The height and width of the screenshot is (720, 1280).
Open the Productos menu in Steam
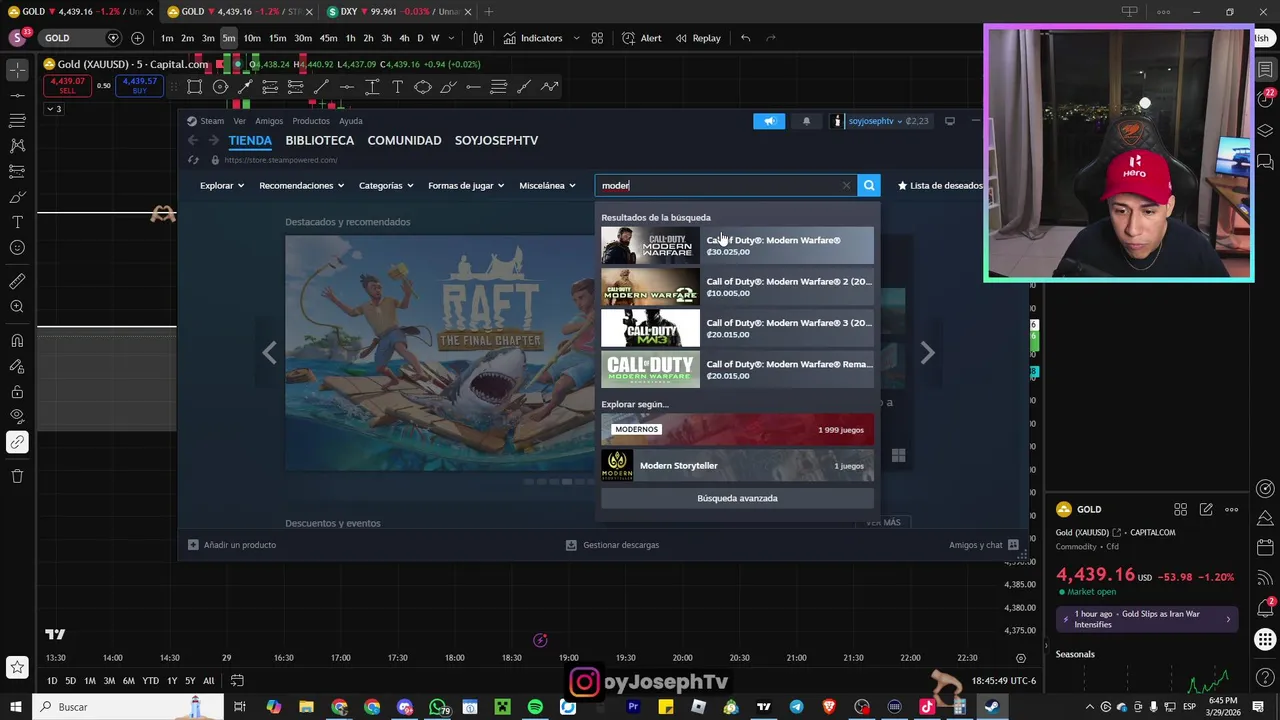[x=311, y=121]
